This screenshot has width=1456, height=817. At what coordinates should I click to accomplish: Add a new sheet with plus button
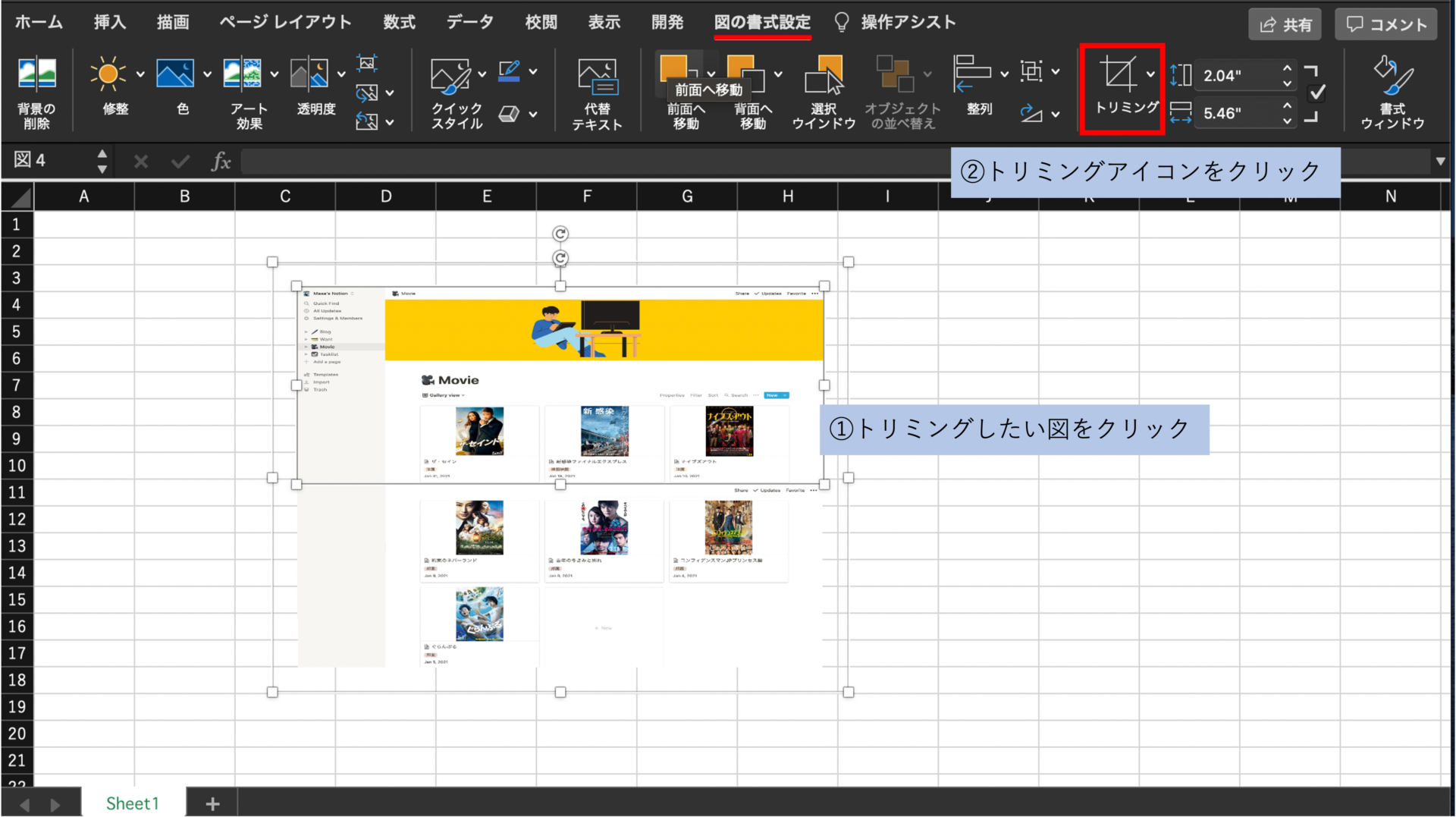[212, 803]
